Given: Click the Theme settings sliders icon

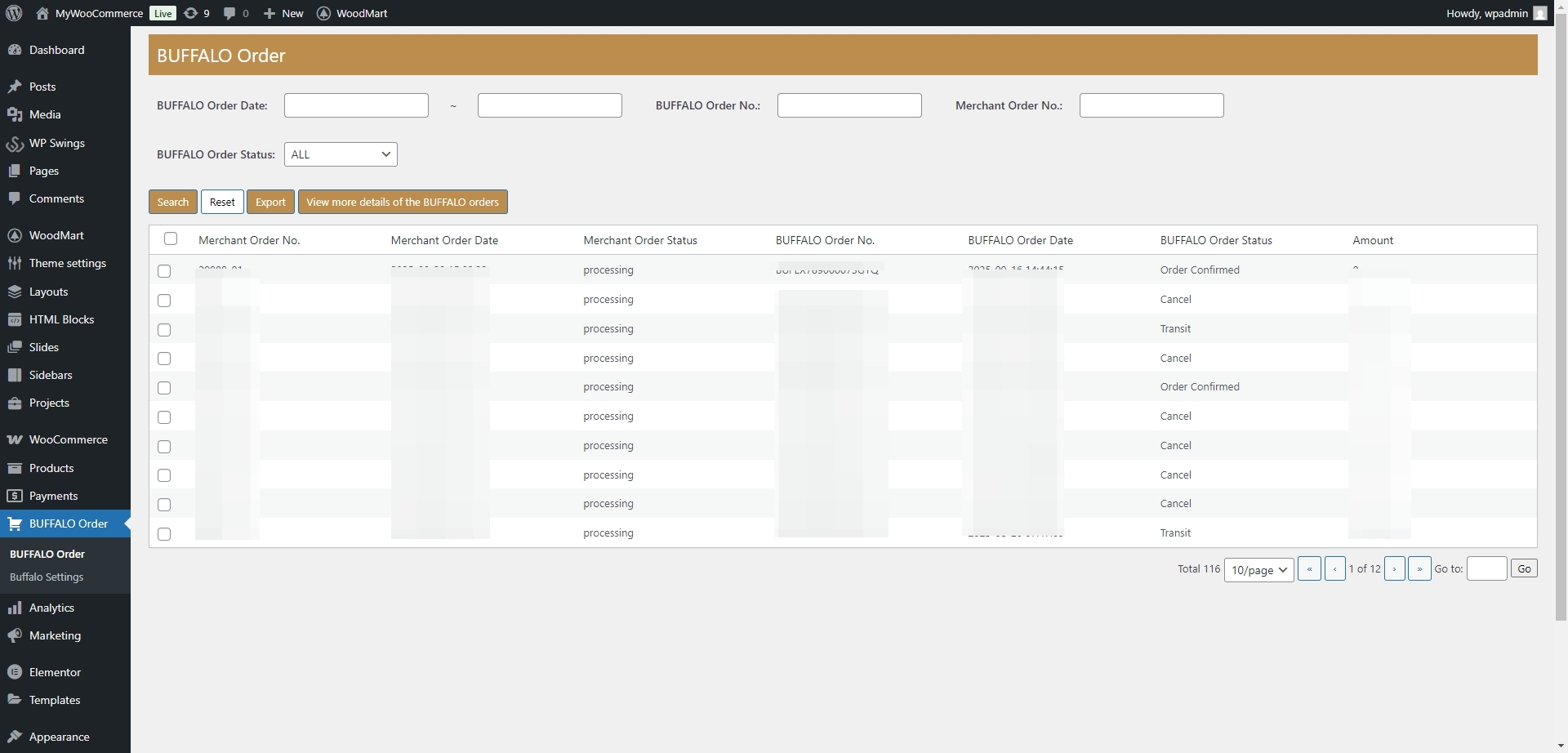Looking at the screenshot, I should click(15, 263).
